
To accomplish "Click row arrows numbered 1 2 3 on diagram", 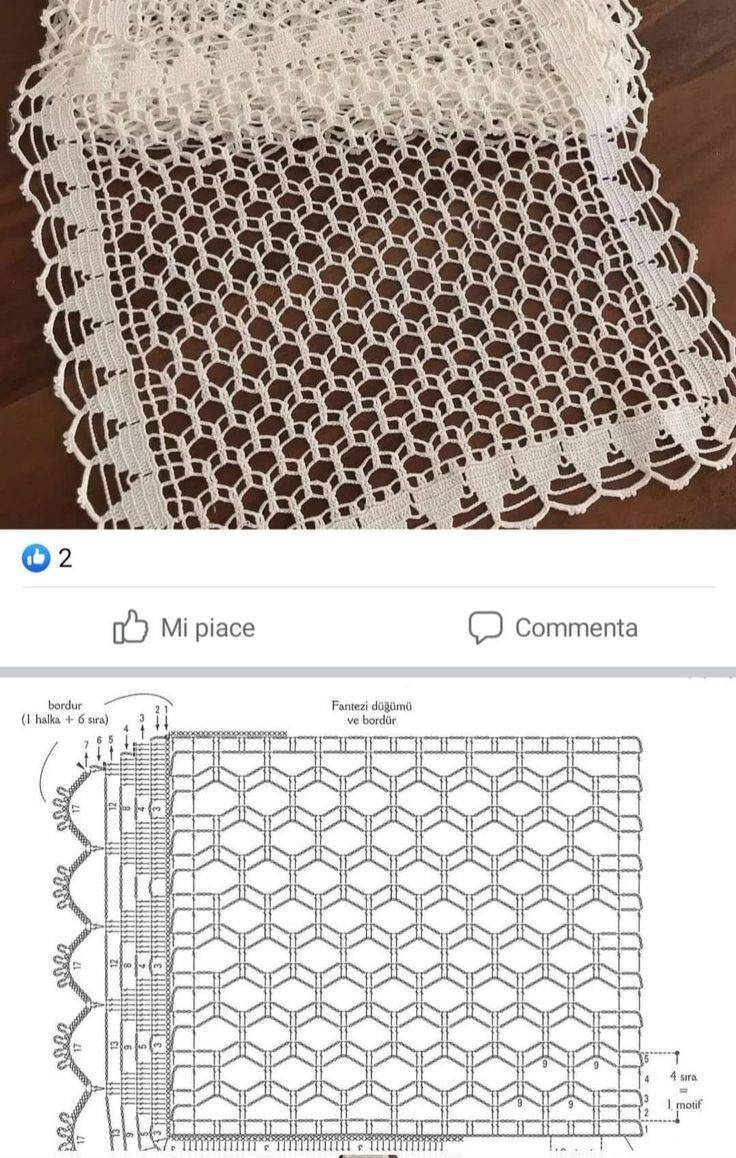I will 154,721.
